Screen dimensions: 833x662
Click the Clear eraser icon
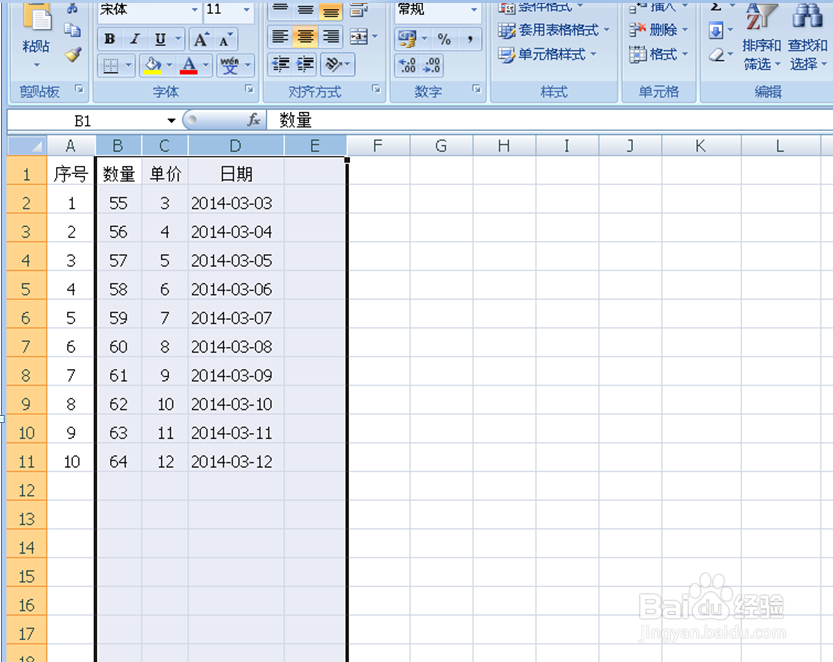tap(717, 54)
